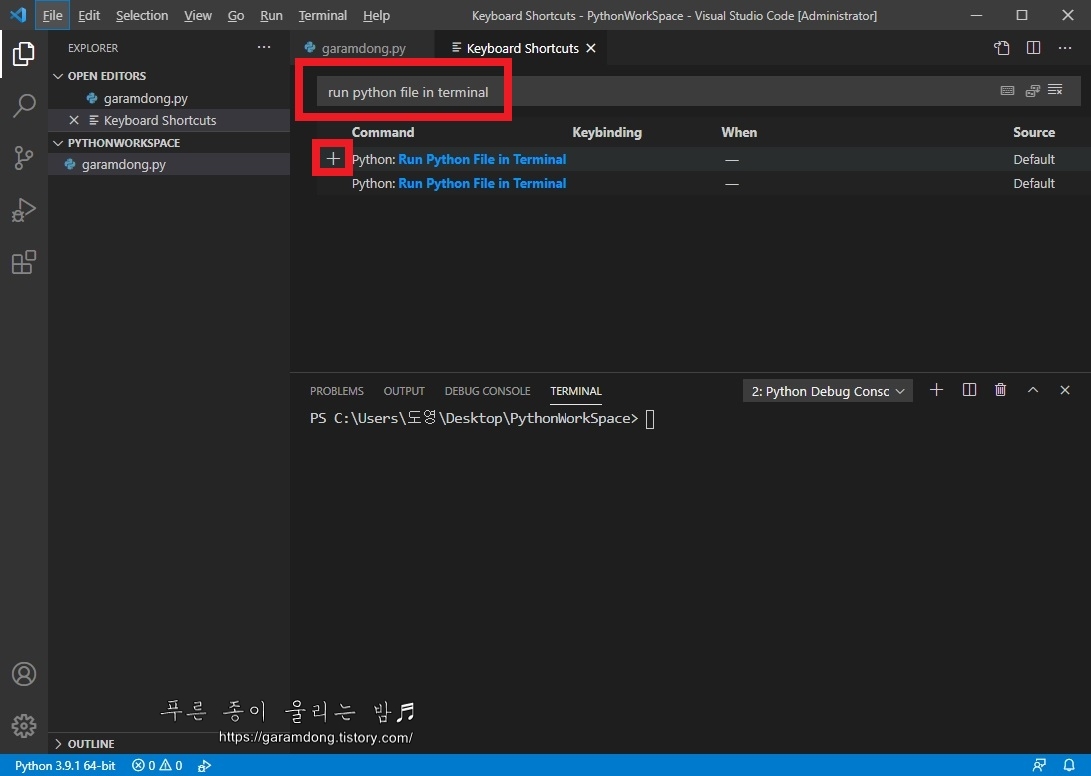Open Run and Debug view
This screenshot has height=776, width=1091.
[x=24, y=210]
